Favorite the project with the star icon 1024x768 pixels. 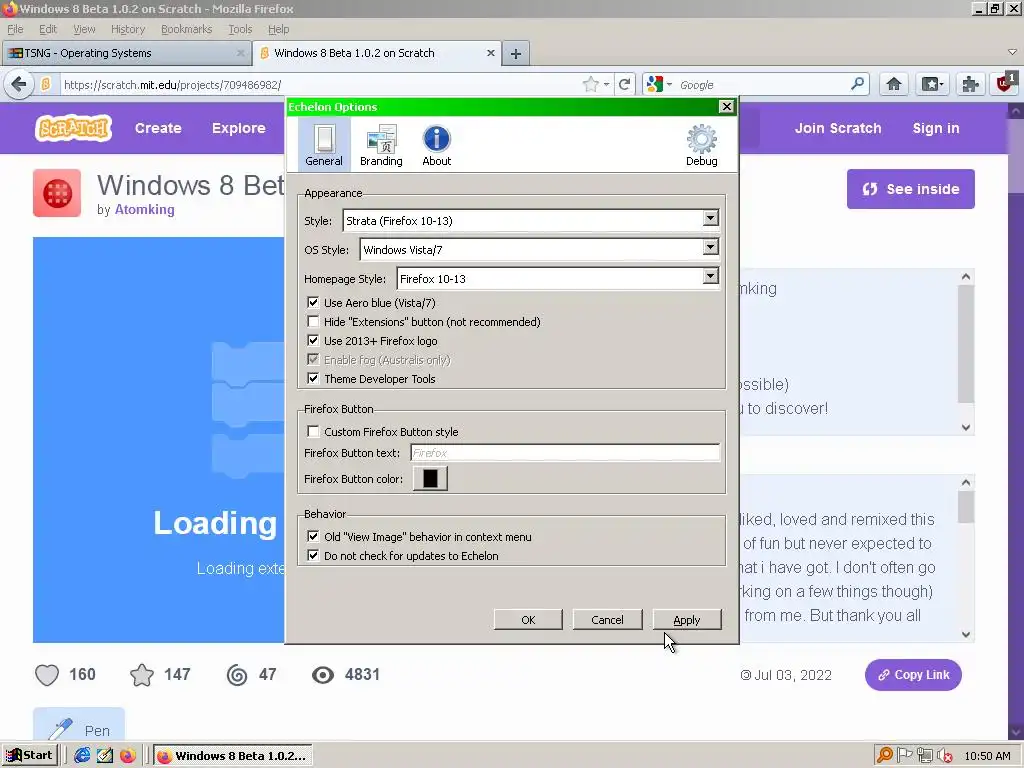coord(142,675)
